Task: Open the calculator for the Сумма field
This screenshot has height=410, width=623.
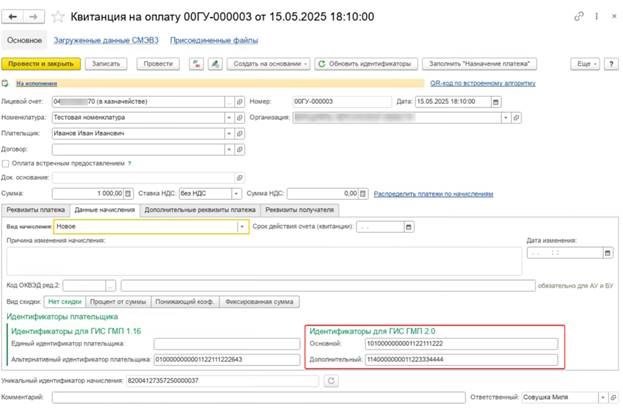Action: tap(128, 193)
